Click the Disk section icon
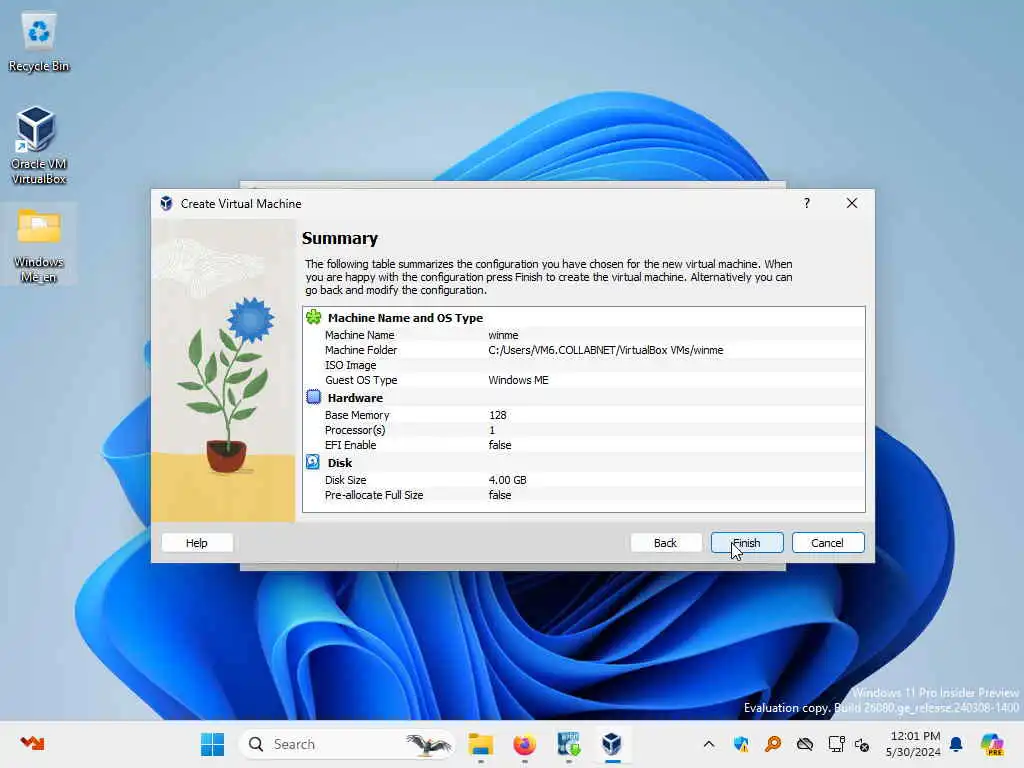The image size is (1024, 768). 313,462
